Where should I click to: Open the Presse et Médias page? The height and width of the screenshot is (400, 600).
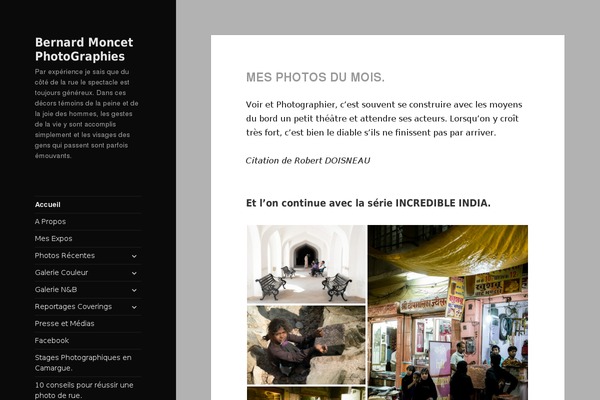(64, 323)
